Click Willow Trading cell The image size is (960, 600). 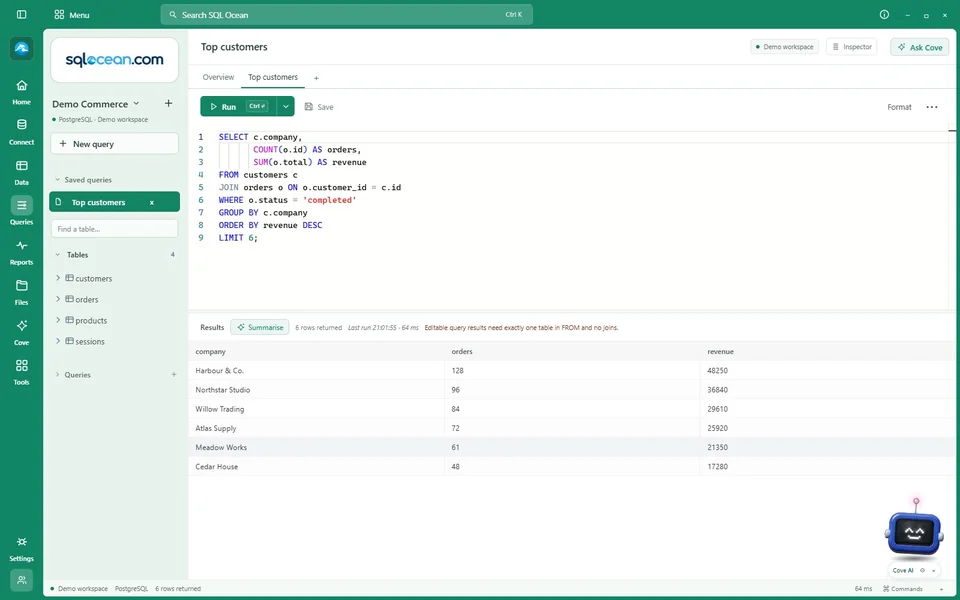[x=317, y=408]
